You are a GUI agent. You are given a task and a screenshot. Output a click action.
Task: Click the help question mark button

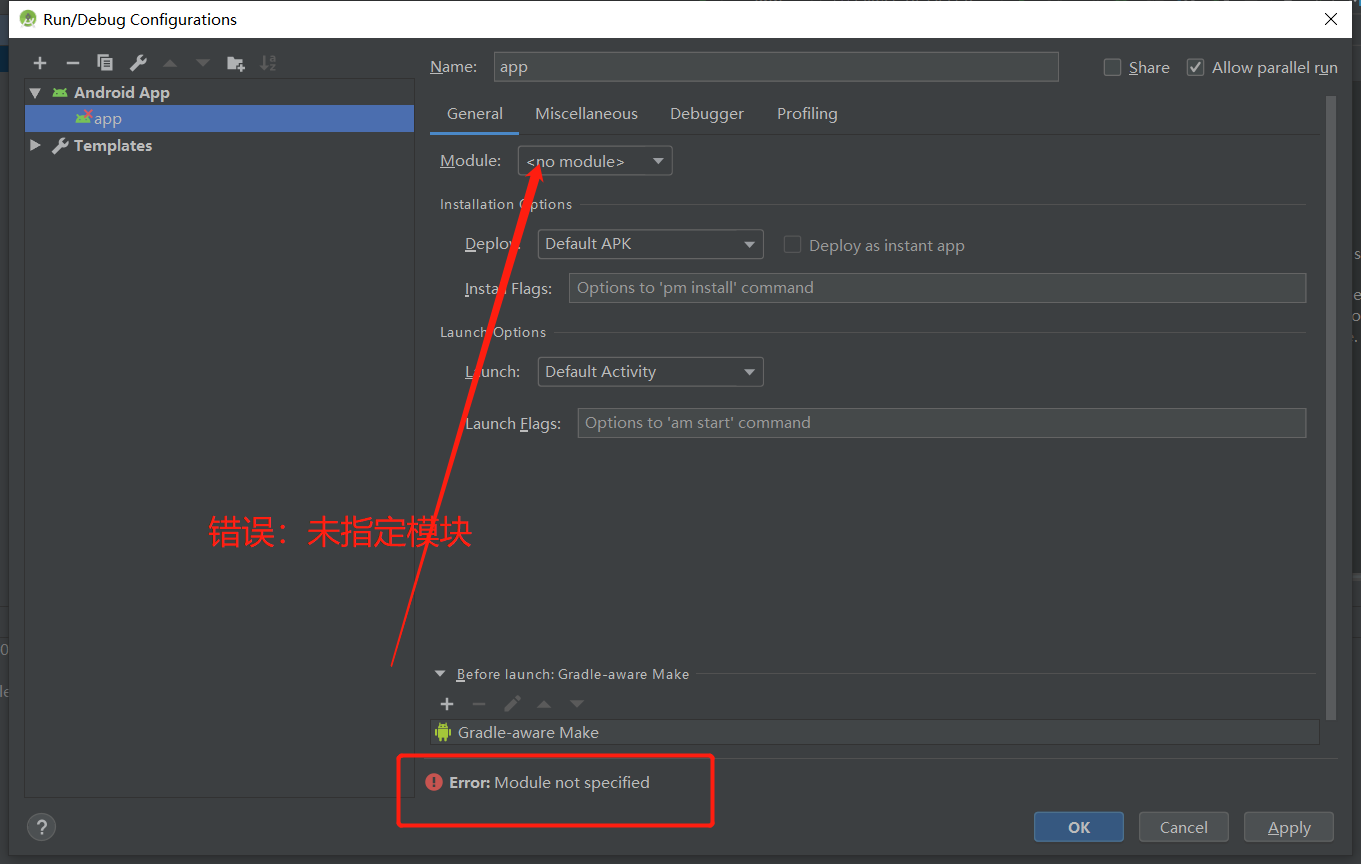[41, 827]
